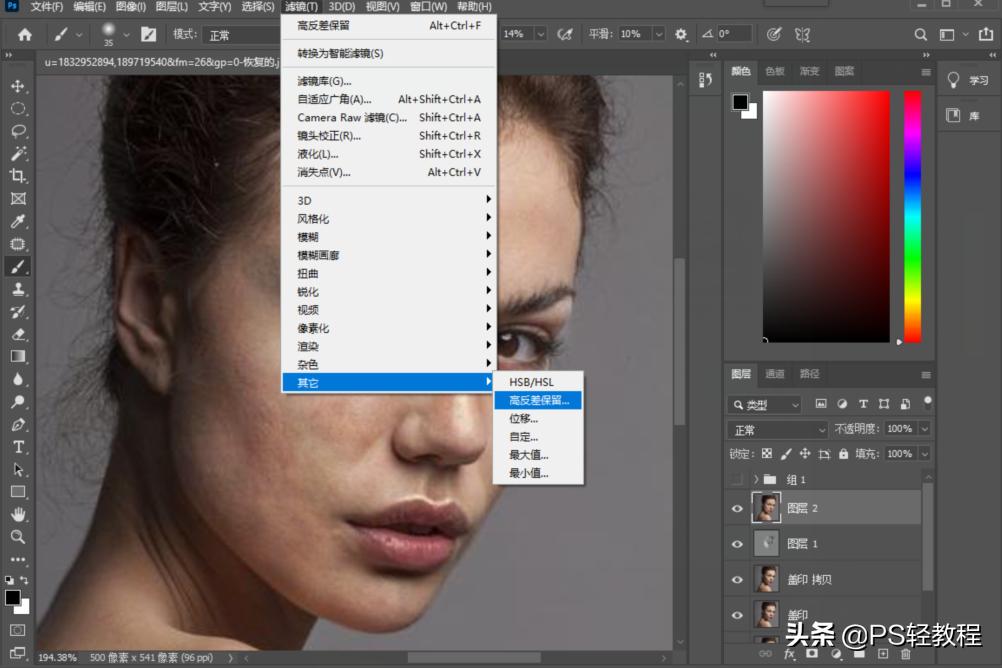The image size is (1002, 668).
Task: Choose 高反差保留 from the submenu
Action: point(539,400)
